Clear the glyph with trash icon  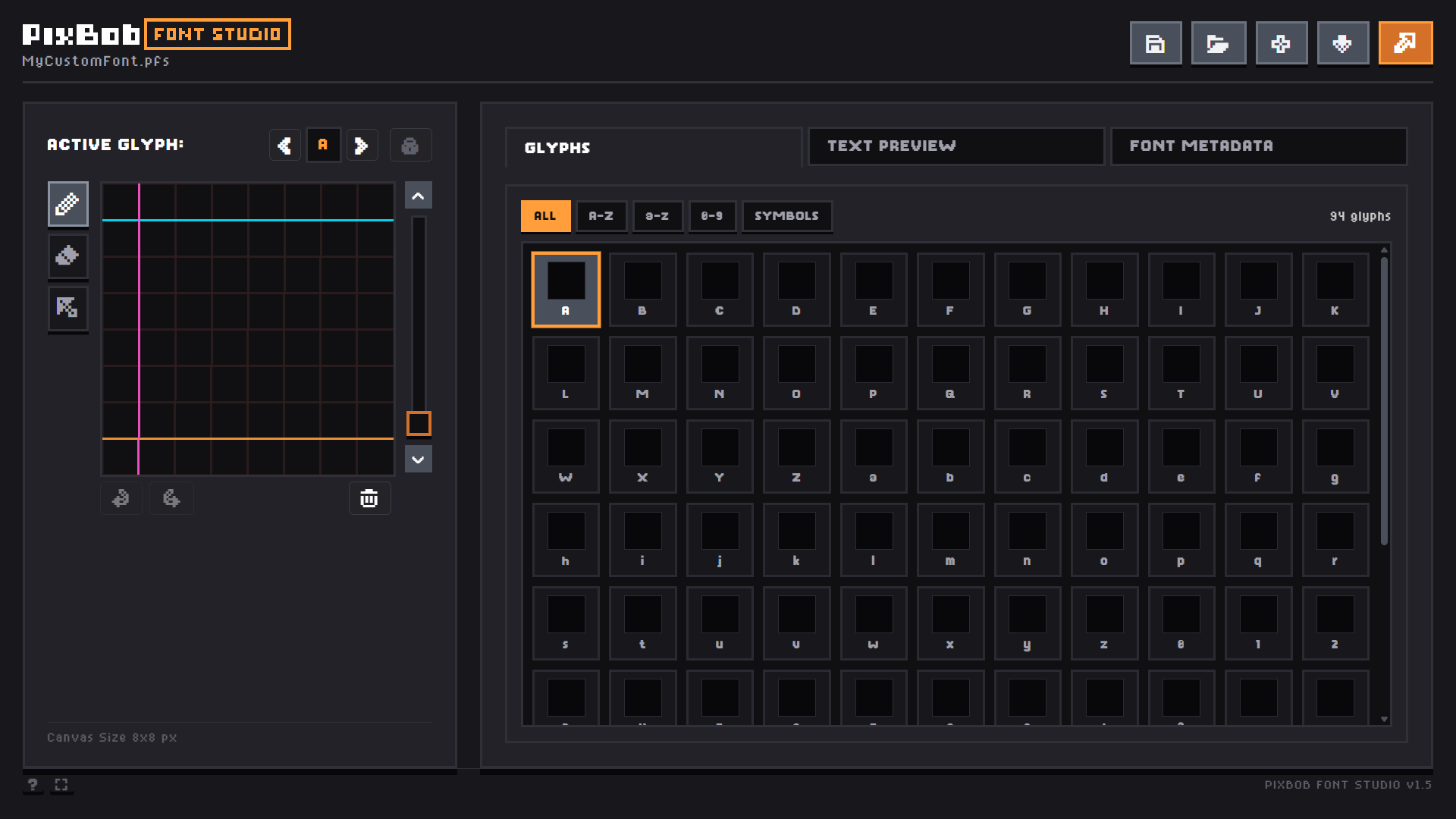click(x=369, y=498)
